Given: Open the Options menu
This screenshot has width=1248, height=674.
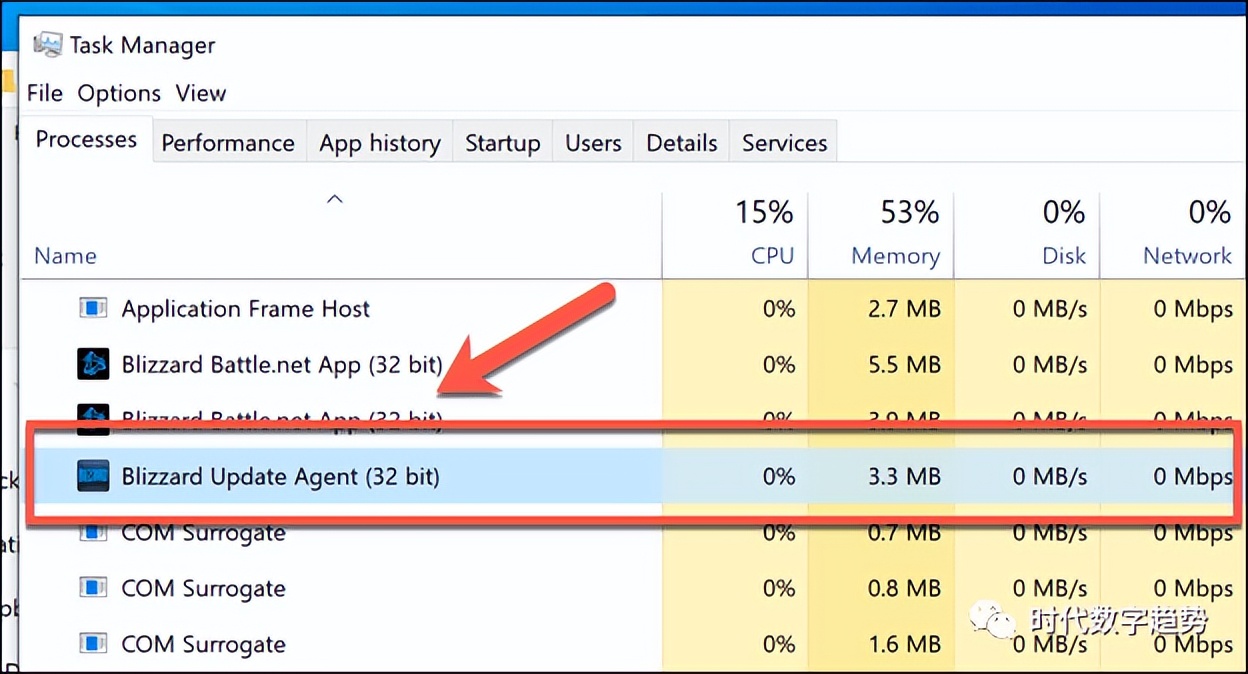Looking at the screenshot, I should (x=119, y=93).
